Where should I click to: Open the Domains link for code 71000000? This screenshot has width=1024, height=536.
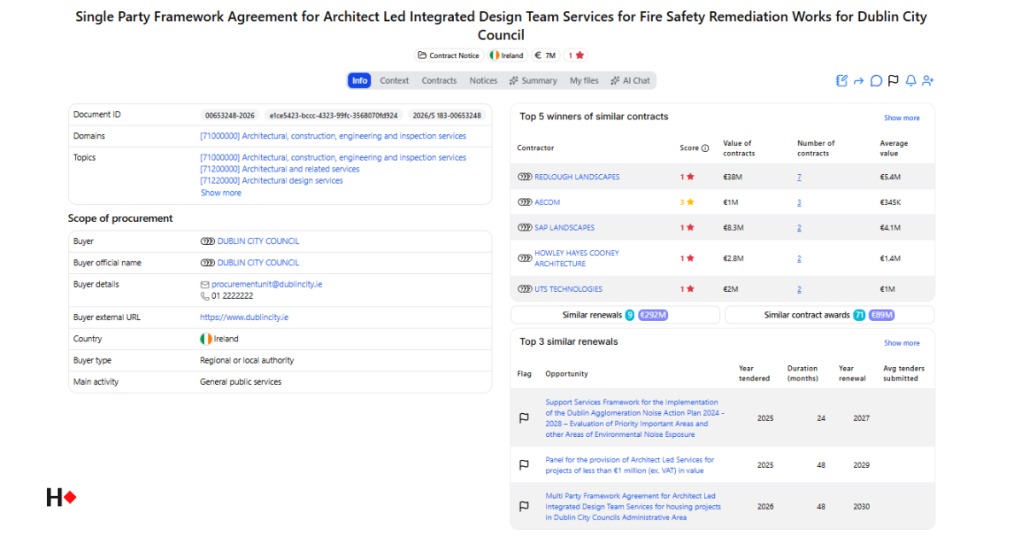pos(333,136)
